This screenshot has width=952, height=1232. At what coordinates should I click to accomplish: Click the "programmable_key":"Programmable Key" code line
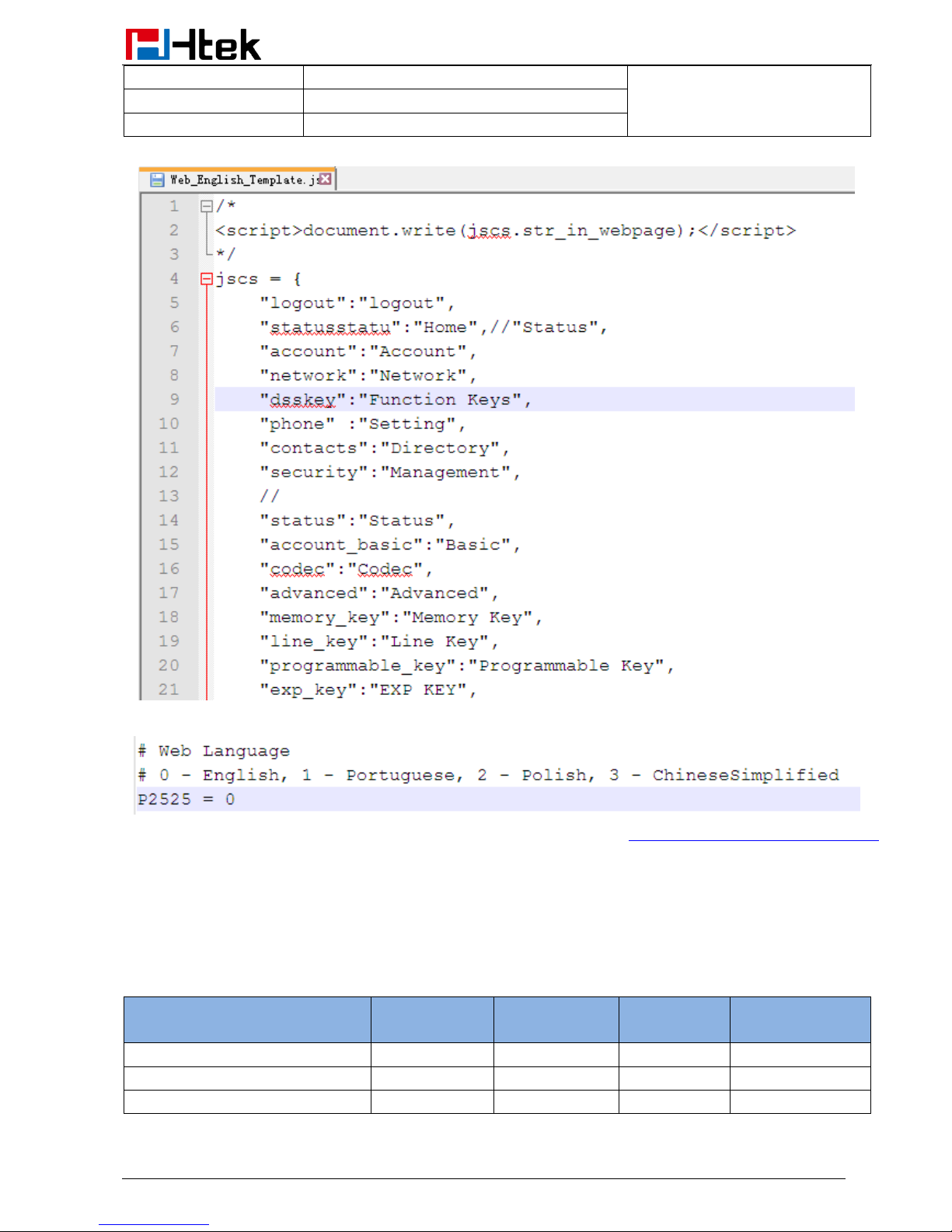[466, 665]
